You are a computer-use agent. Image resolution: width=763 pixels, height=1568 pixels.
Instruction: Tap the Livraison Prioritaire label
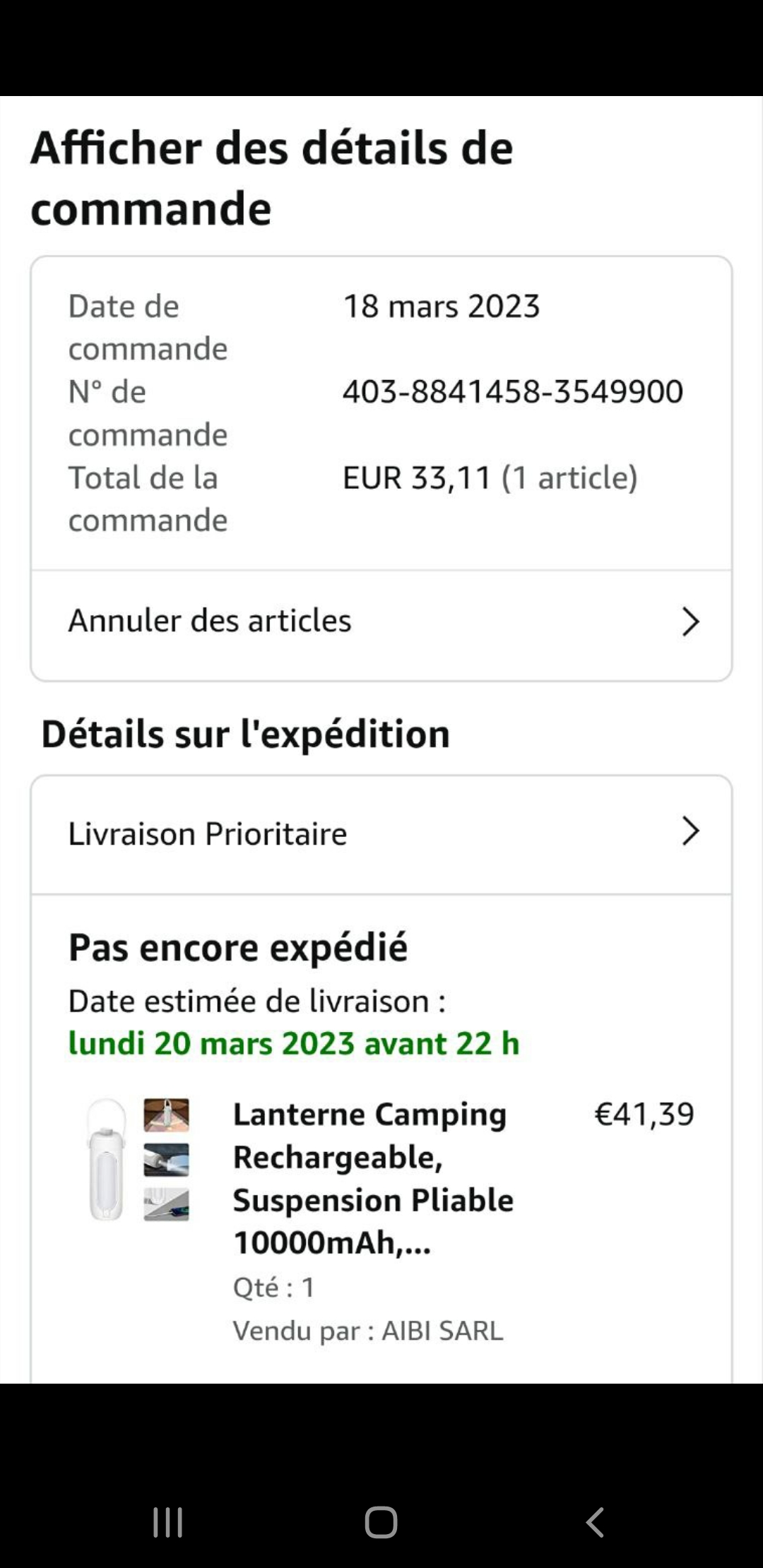point(208,833)
